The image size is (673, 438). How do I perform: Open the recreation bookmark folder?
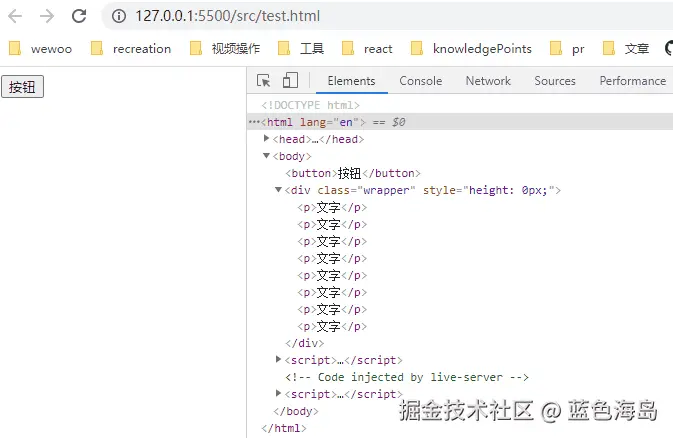tap(131, 49)
